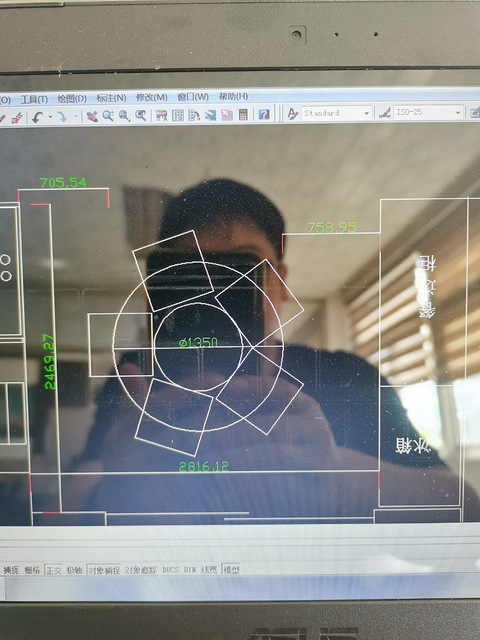Screen dimensions: 480x640
Task: Click the Match Properties brush icon
Action: [17, 118]
